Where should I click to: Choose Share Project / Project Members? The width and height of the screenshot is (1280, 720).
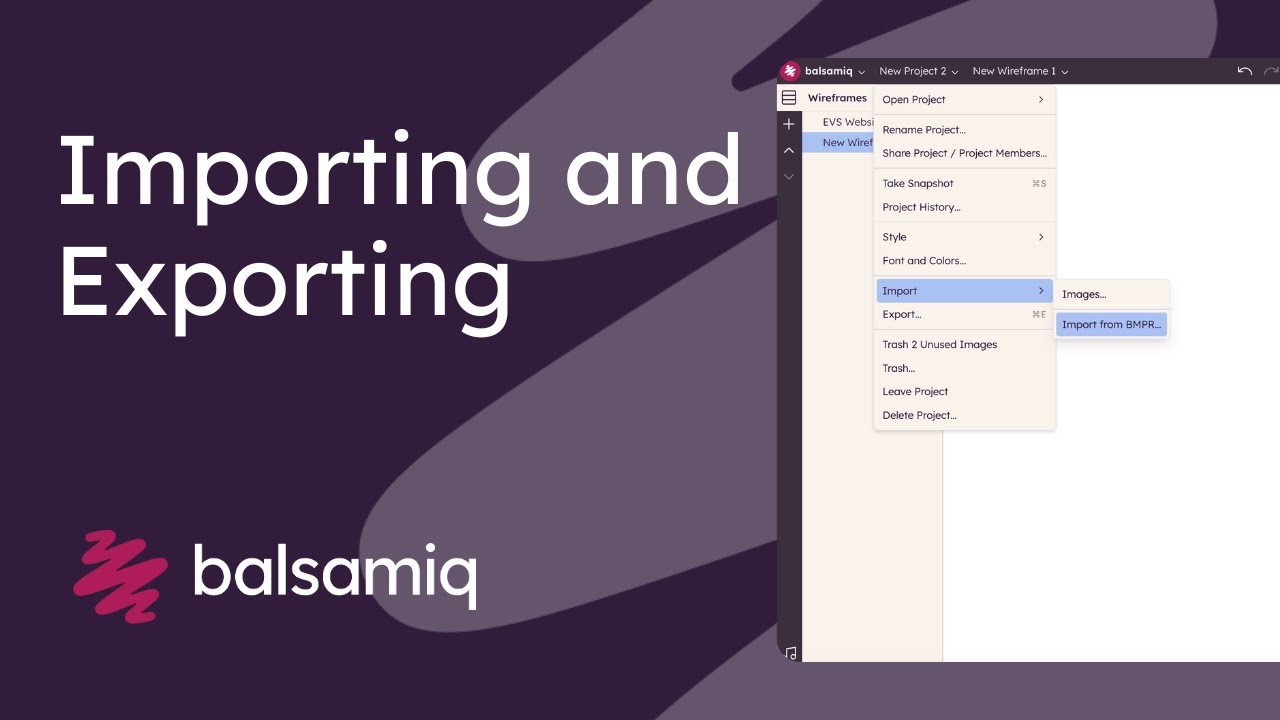point(964,153)
